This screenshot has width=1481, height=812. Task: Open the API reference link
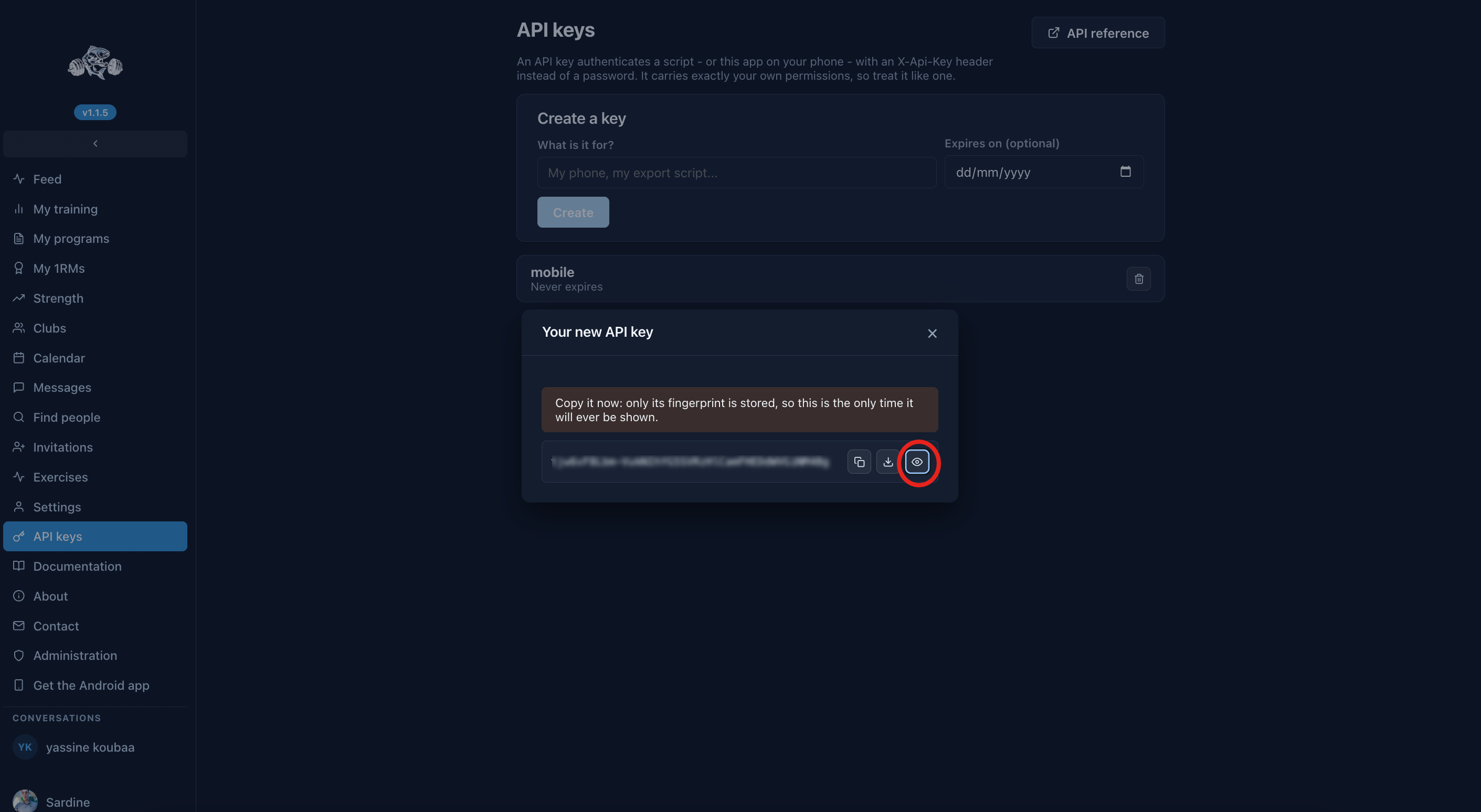click(1097, 33)
